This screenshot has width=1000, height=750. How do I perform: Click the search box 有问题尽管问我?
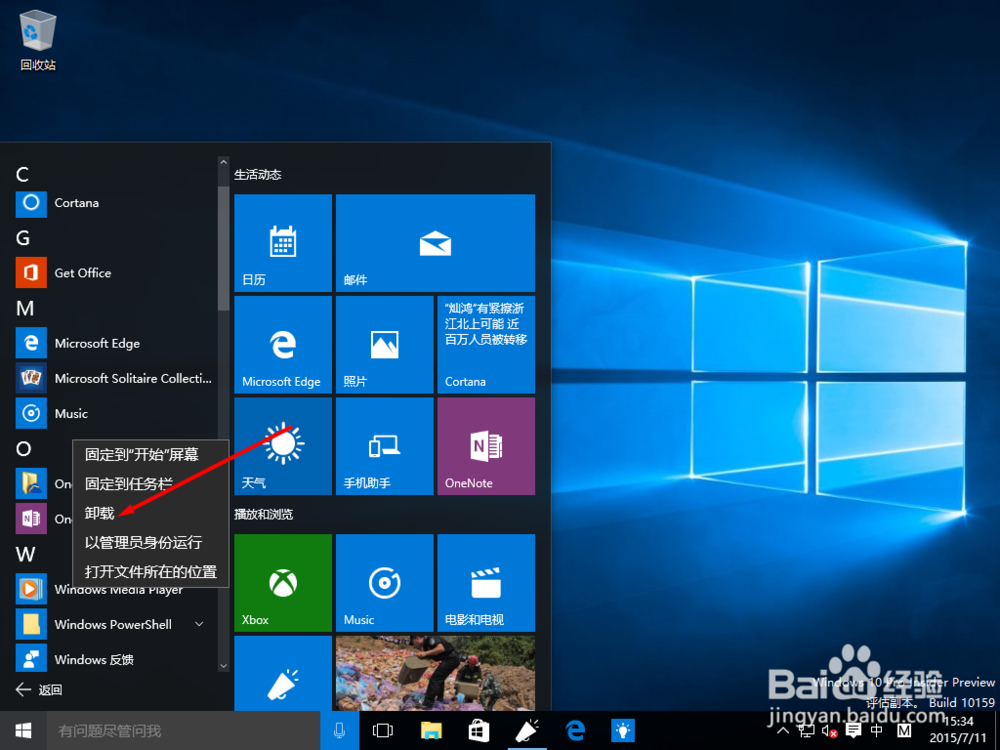click(x=184, y=730)
